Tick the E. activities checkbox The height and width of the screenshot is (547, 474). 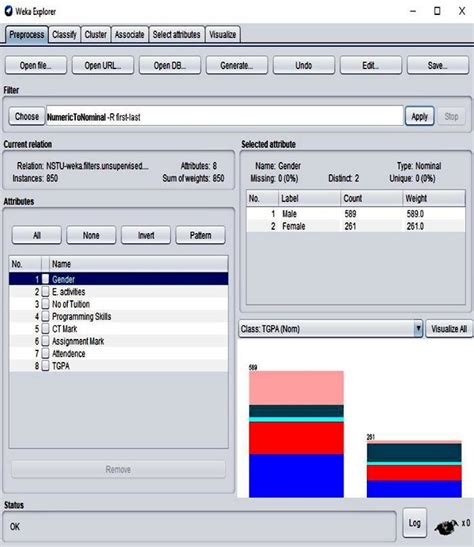[x=45, y=292]
